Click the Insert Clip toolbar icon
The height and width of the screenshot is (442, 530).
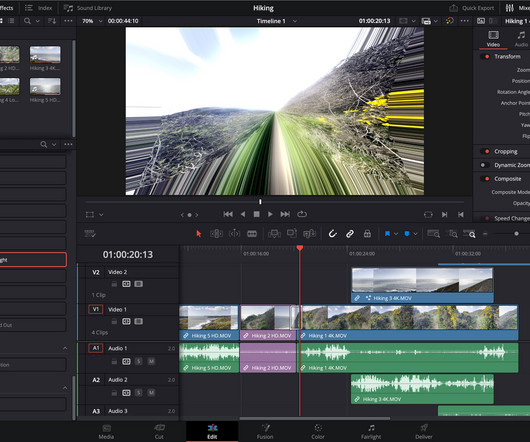(x=274, y=234)
